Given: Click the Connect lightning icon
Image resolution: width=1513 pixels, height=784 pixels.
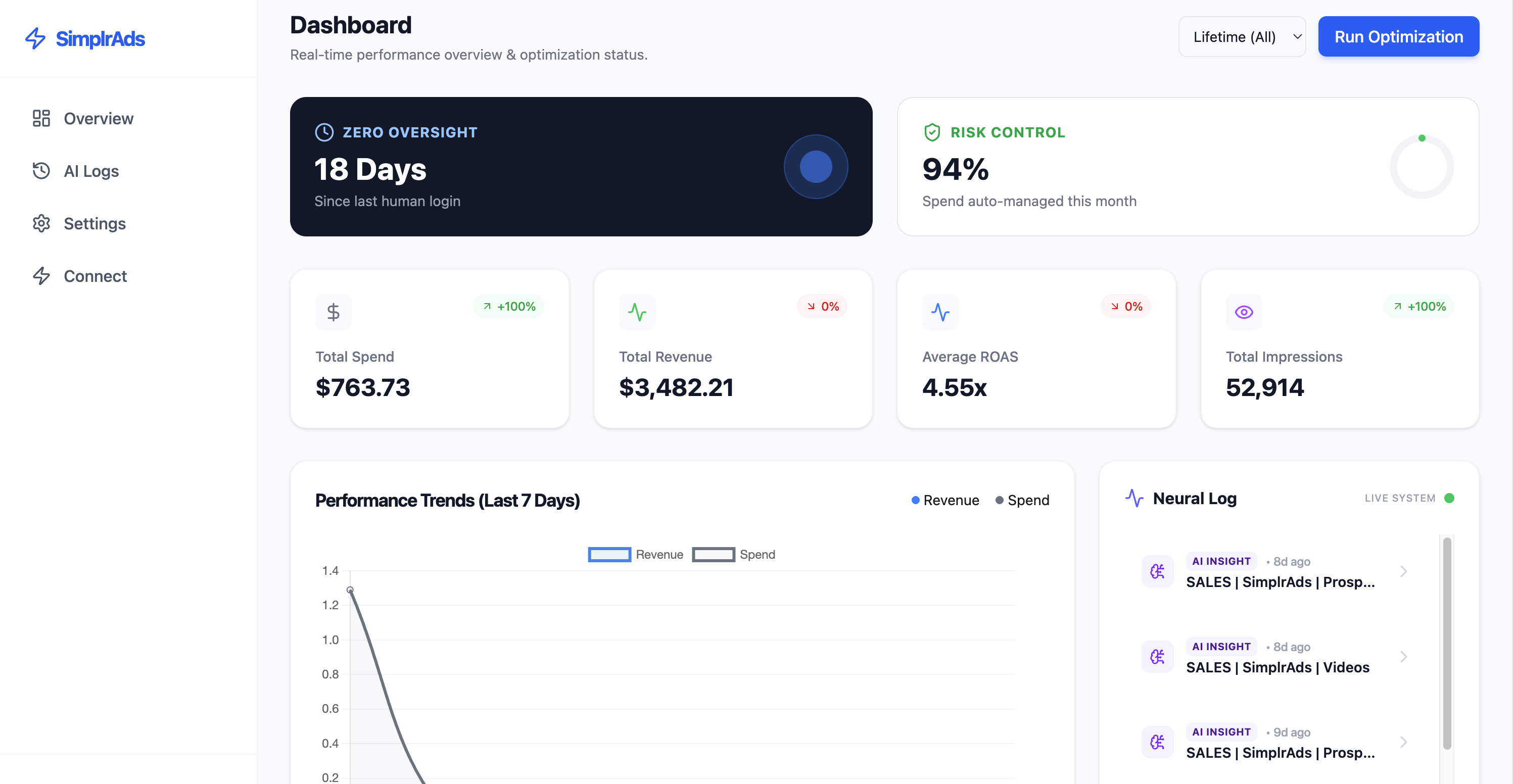Looking at the screenshot, I should tap(41, 275).
